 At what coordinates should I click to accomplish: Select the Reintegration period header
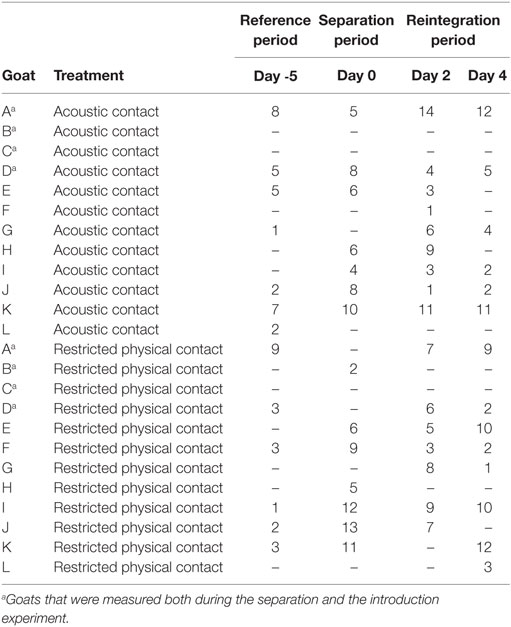click(x=453, y=30)
